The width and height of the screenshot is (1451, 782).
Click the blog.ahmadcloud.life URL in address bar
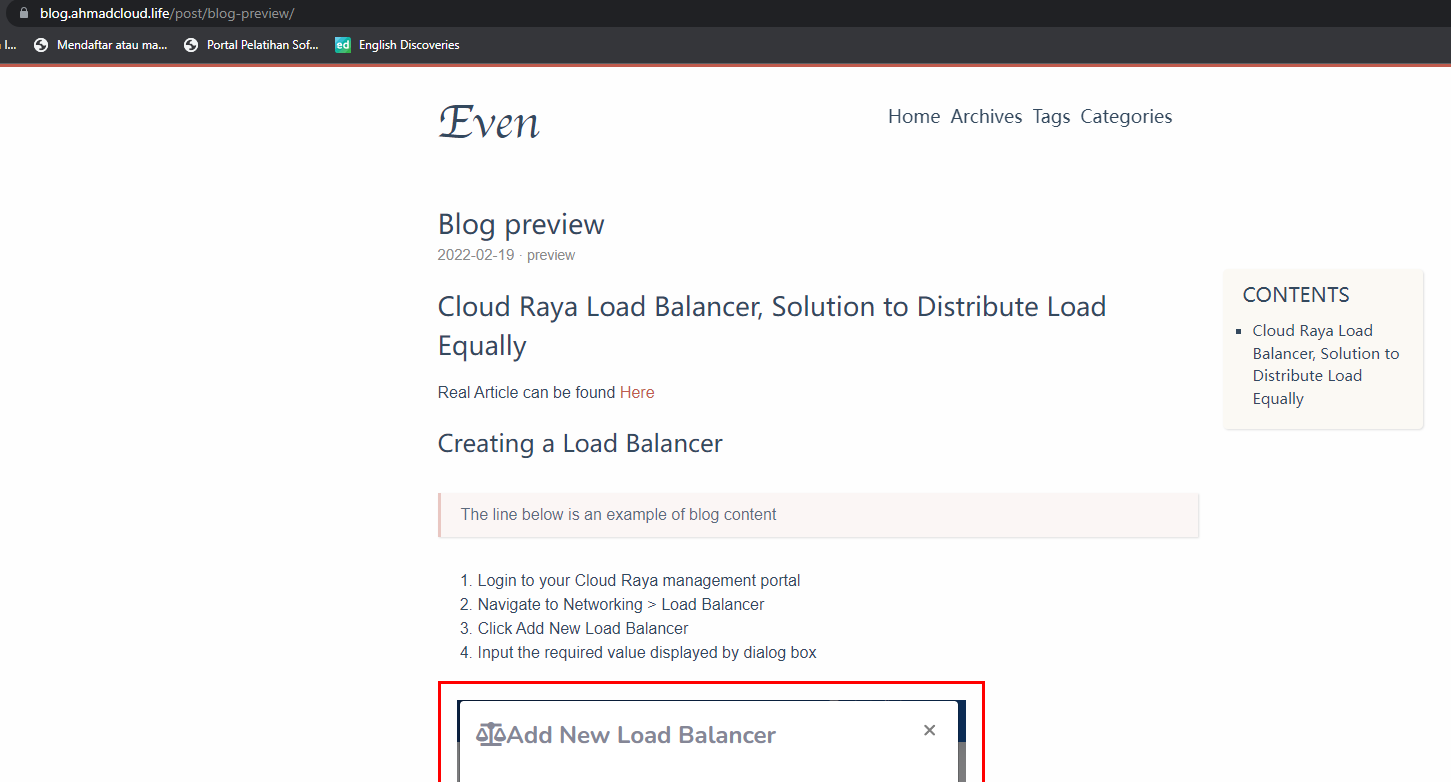click(167, 14)
